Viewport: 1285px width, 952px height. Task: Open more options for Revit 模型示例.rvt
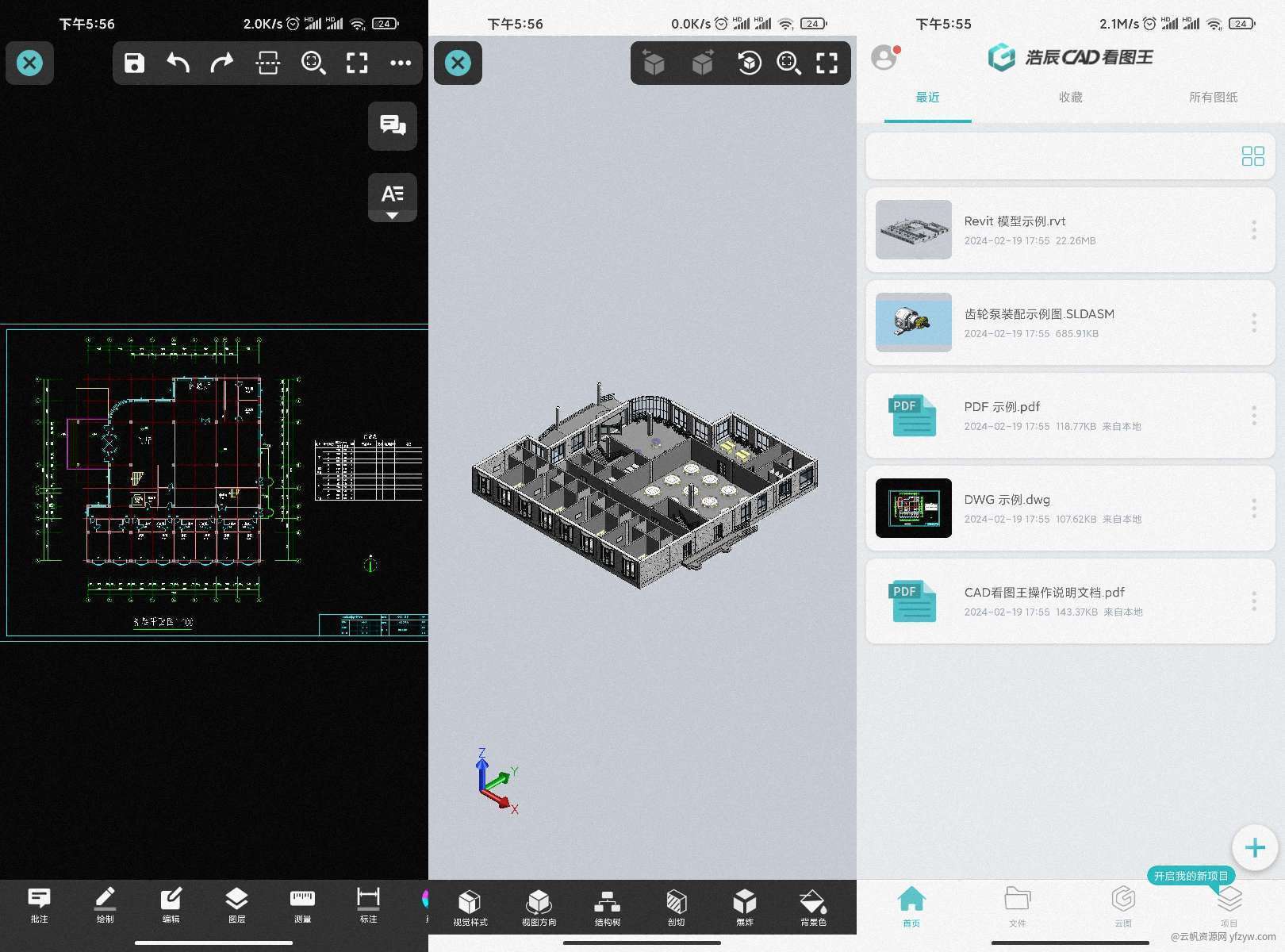tap(1254, 230)
